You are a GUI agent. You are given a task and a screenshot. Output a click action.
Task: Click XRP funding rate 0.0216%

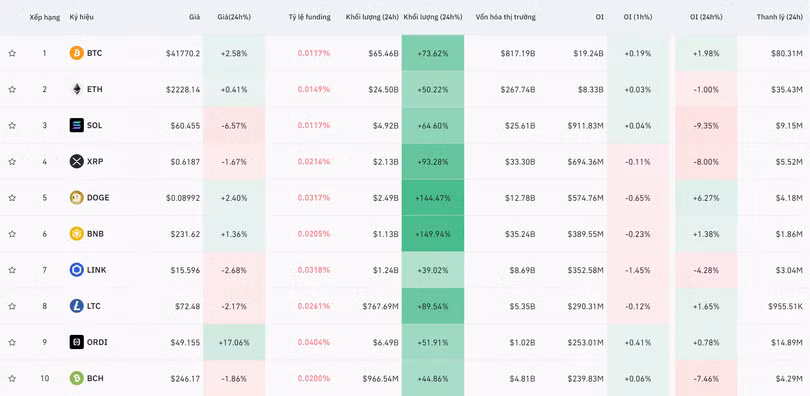click(314, 162)
